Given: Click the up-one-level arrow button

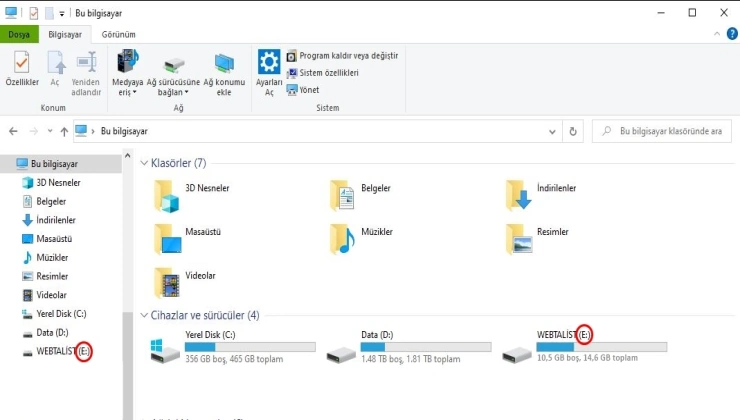Looking at the screenshot, I should coord(64,131).
